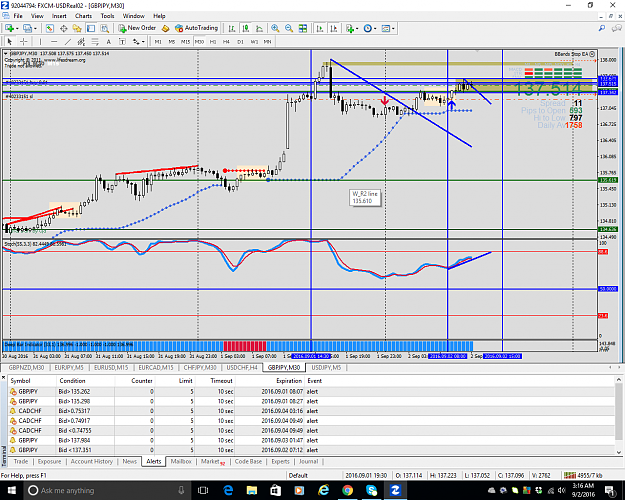The height and width of the screenshot is (500, 625).
Task: Switch to H1 timeframe
Action: coord(213,41)
